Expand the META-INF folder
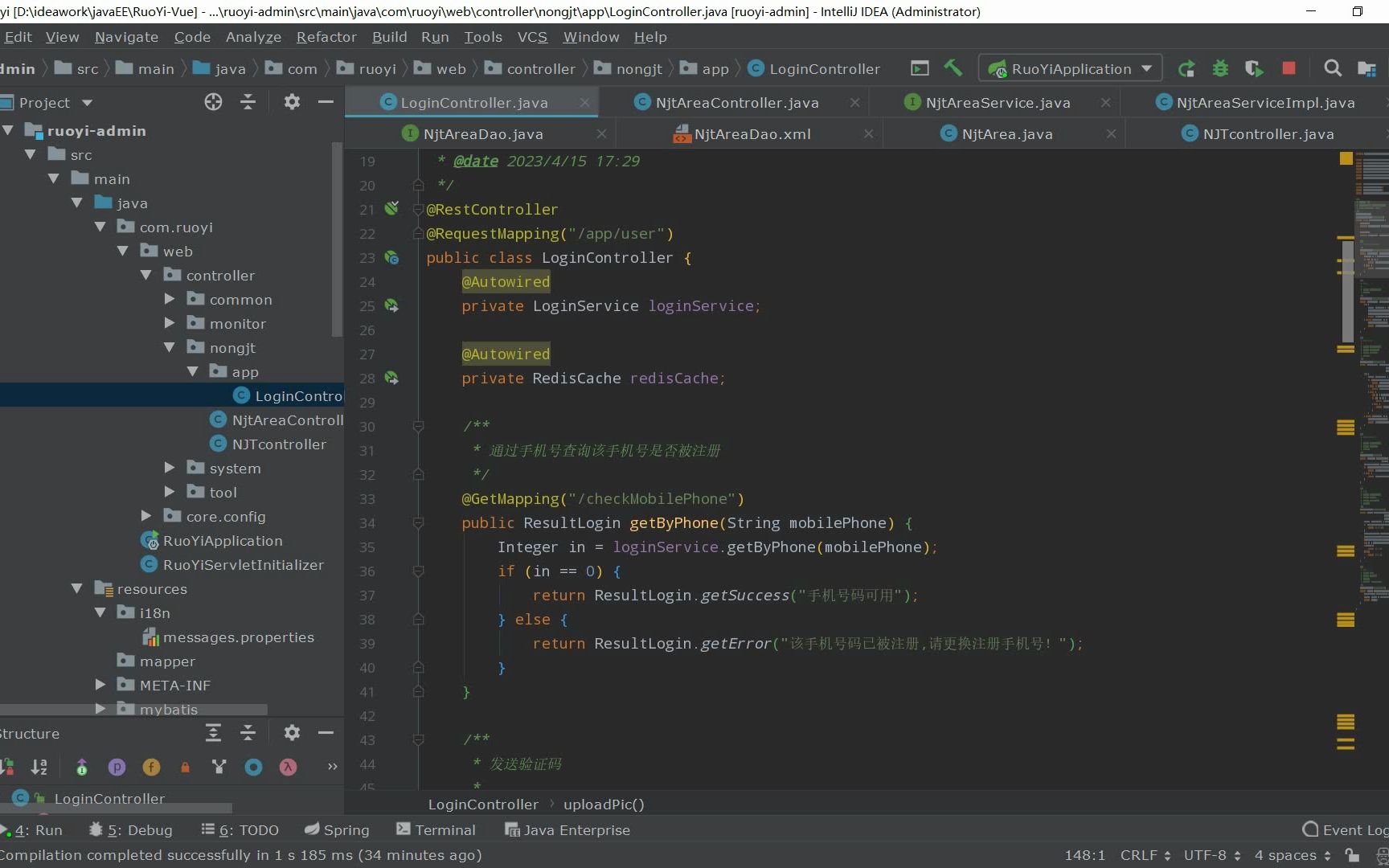 100,685
